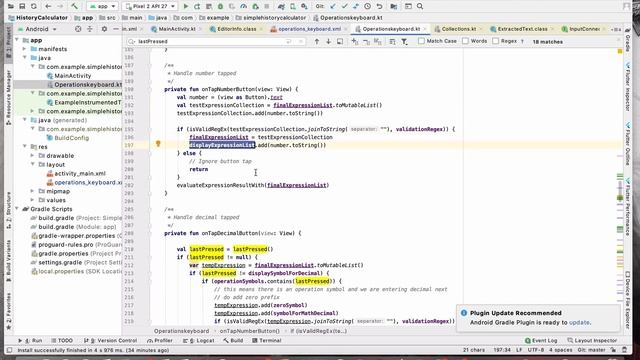Open the Pixel 2 API 27 device dropdown
Screen dimensions: 640x360
pos(150,6)
